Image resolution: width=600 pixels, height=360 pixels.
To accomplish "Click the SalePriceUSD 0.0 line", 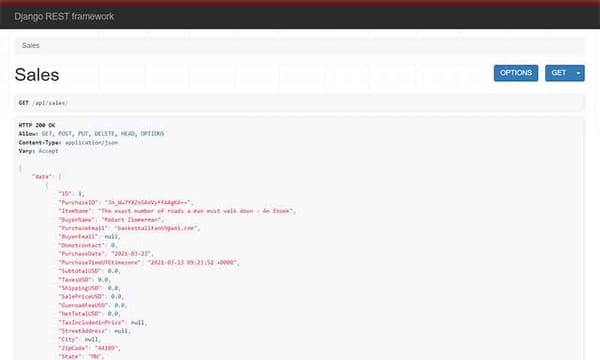I will 91,296.
